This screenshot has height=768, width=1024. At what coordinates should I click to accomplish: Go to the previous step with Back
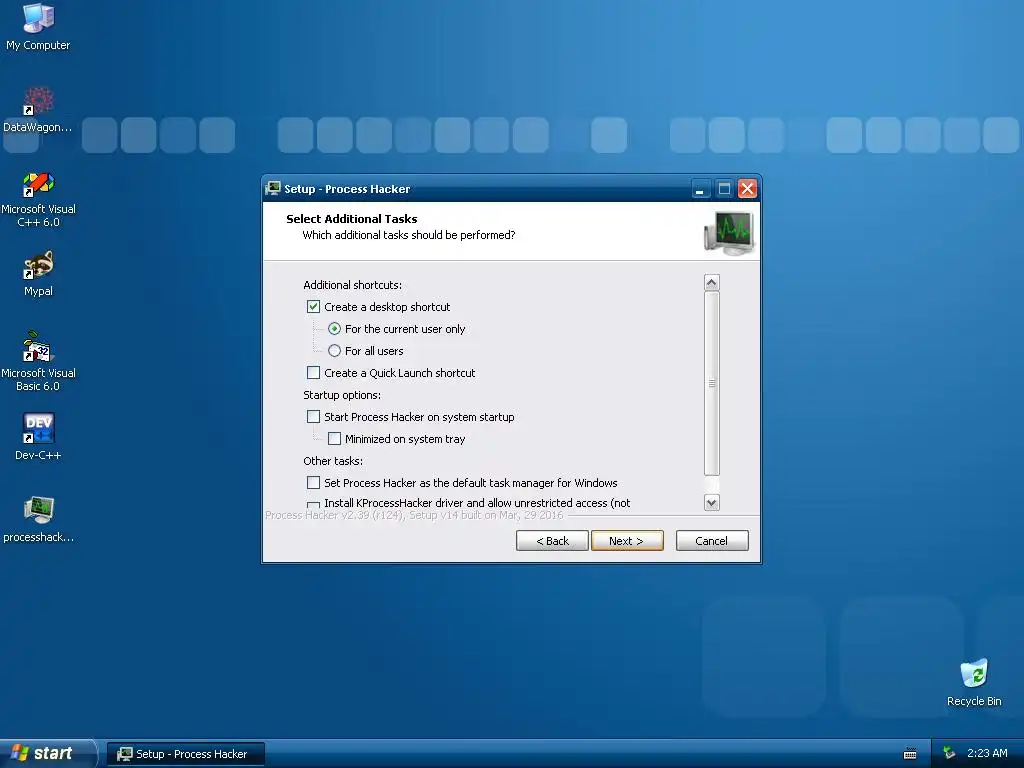click(552, 541)
